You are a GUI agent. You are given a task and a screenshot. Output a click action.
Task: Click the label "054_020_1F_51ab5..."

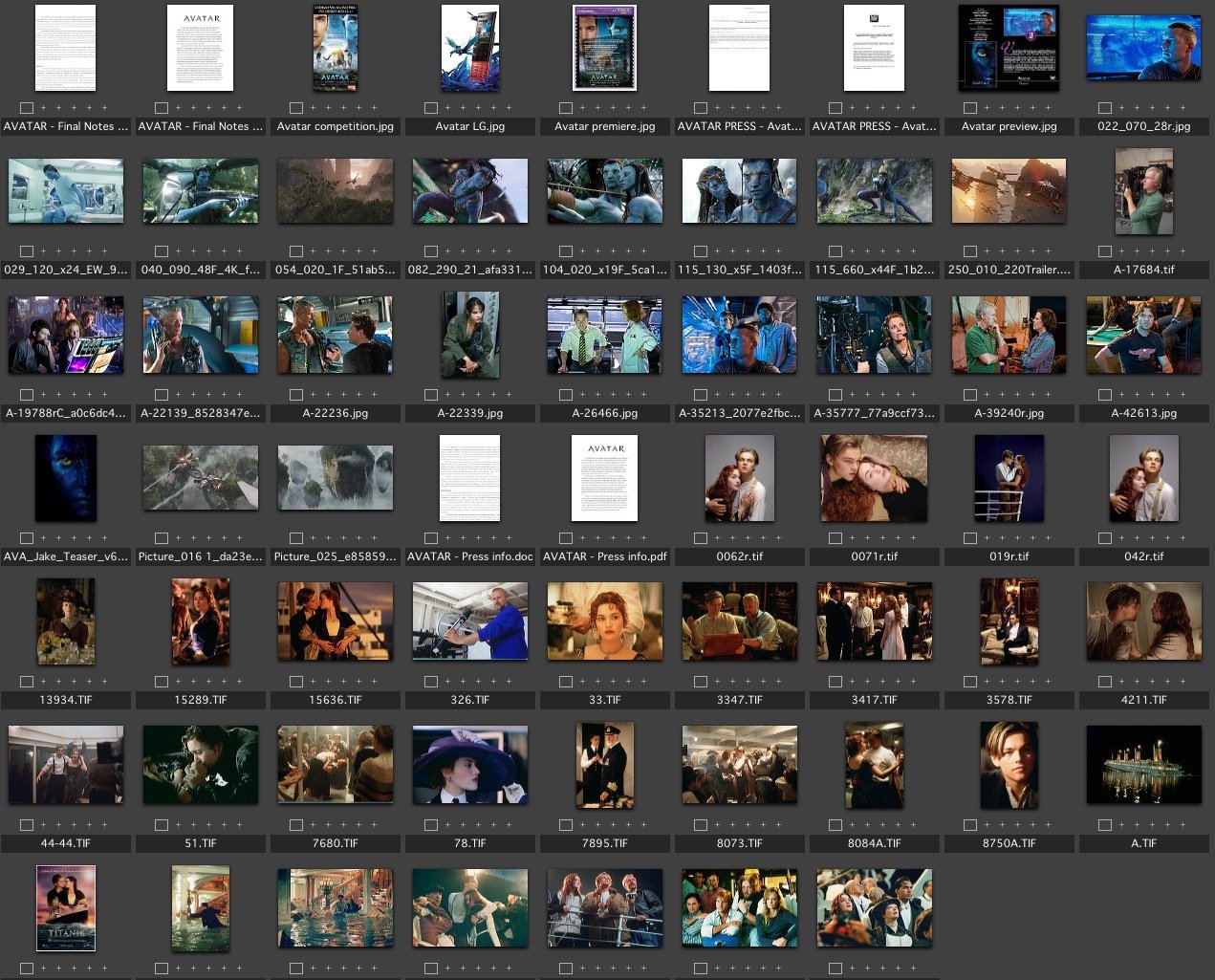(335, 270)
